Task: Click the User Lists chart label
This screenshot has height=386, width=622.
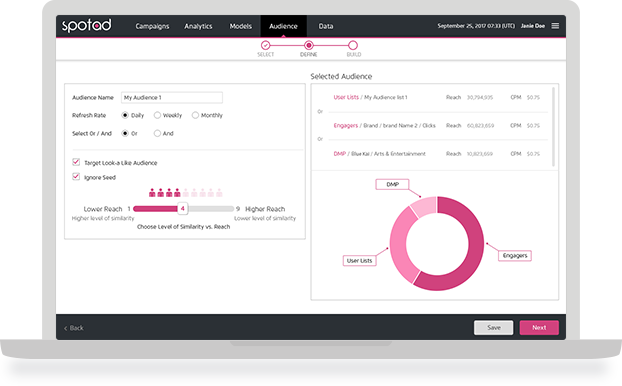Action: click(x=359, y=261)
